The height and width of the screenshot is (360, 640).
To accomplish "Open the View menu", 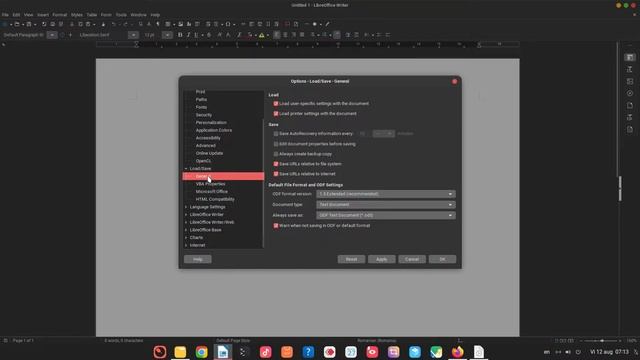I will 29,15.
